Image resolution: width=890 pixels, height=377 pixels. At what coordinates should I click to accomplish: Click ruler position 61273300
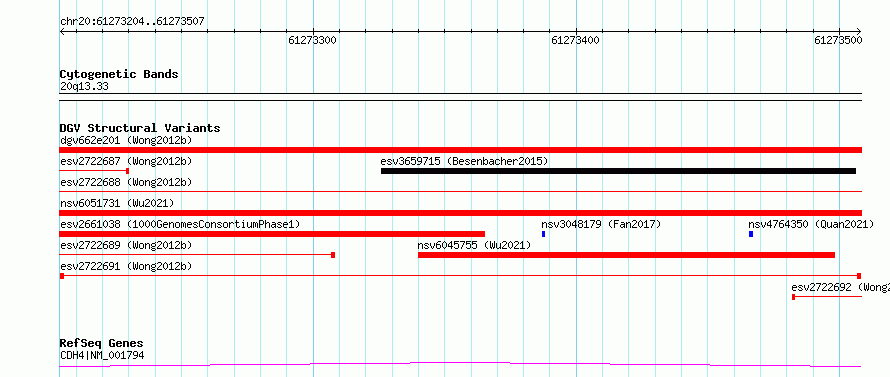click(x=312, y=40)
